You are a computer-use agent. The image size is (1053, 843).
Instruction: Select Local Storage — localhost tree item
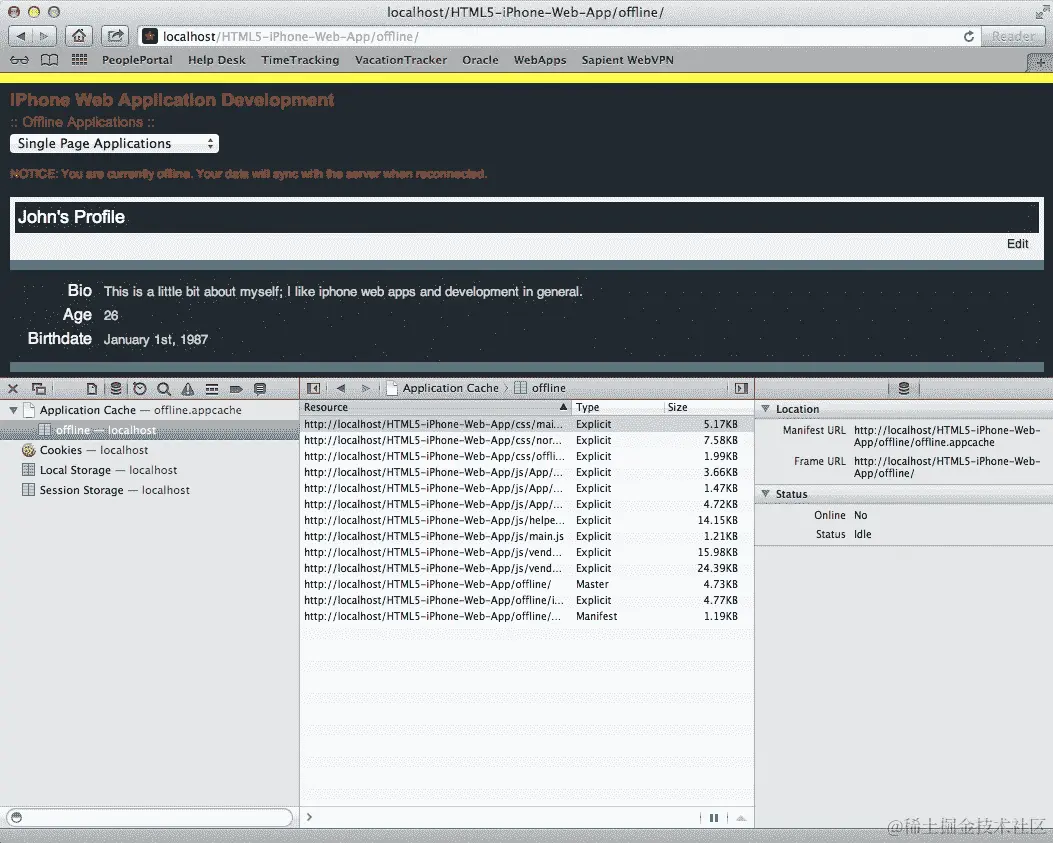[149, 470]
